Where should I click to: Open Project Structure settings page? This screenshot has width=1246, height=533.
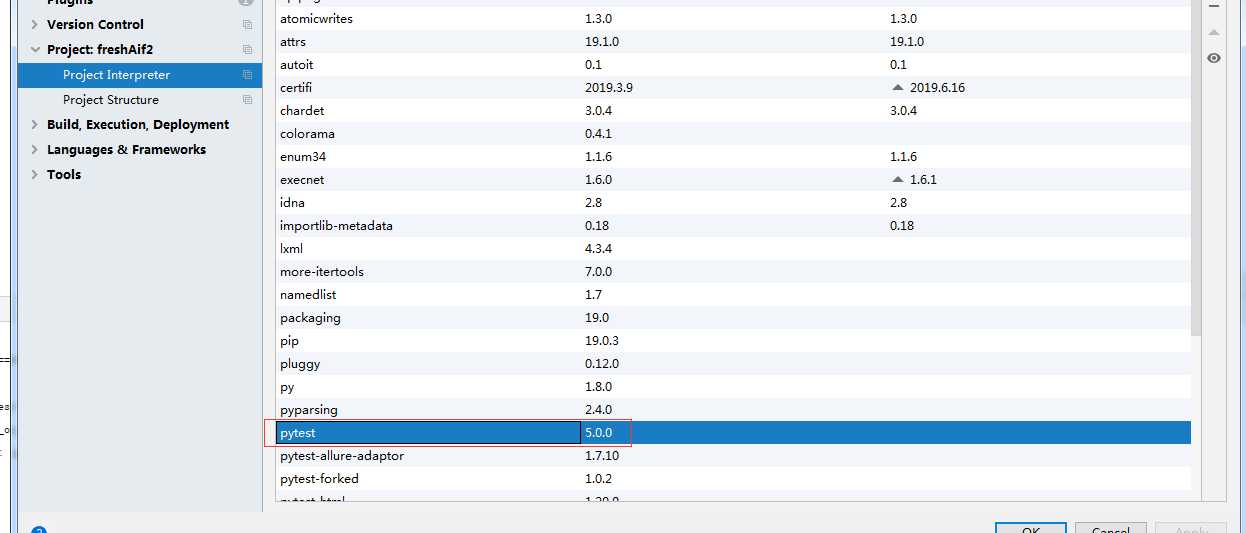point(140,99)
